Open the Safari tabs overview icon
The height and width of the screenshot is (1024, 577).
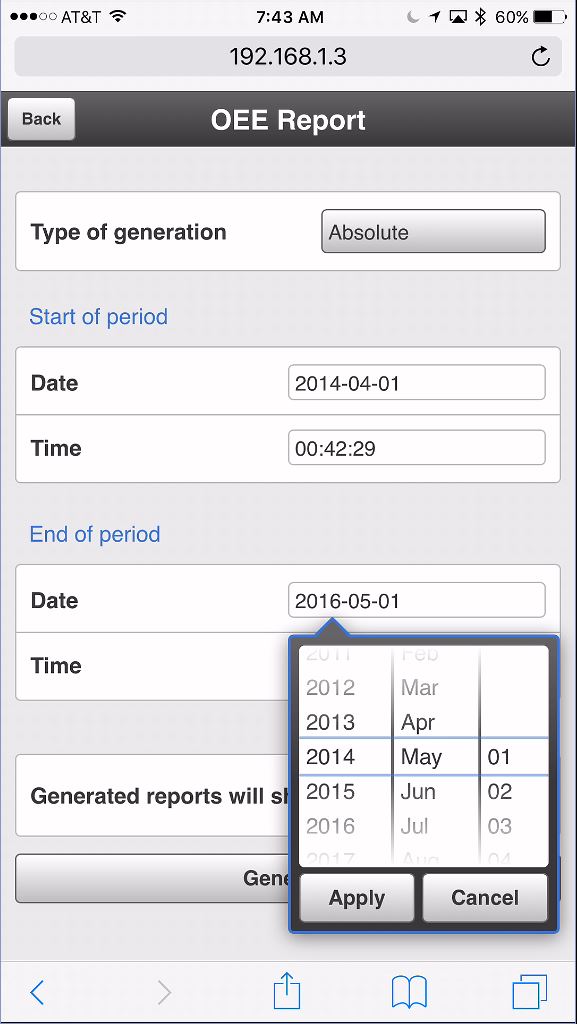pos(529,992)
